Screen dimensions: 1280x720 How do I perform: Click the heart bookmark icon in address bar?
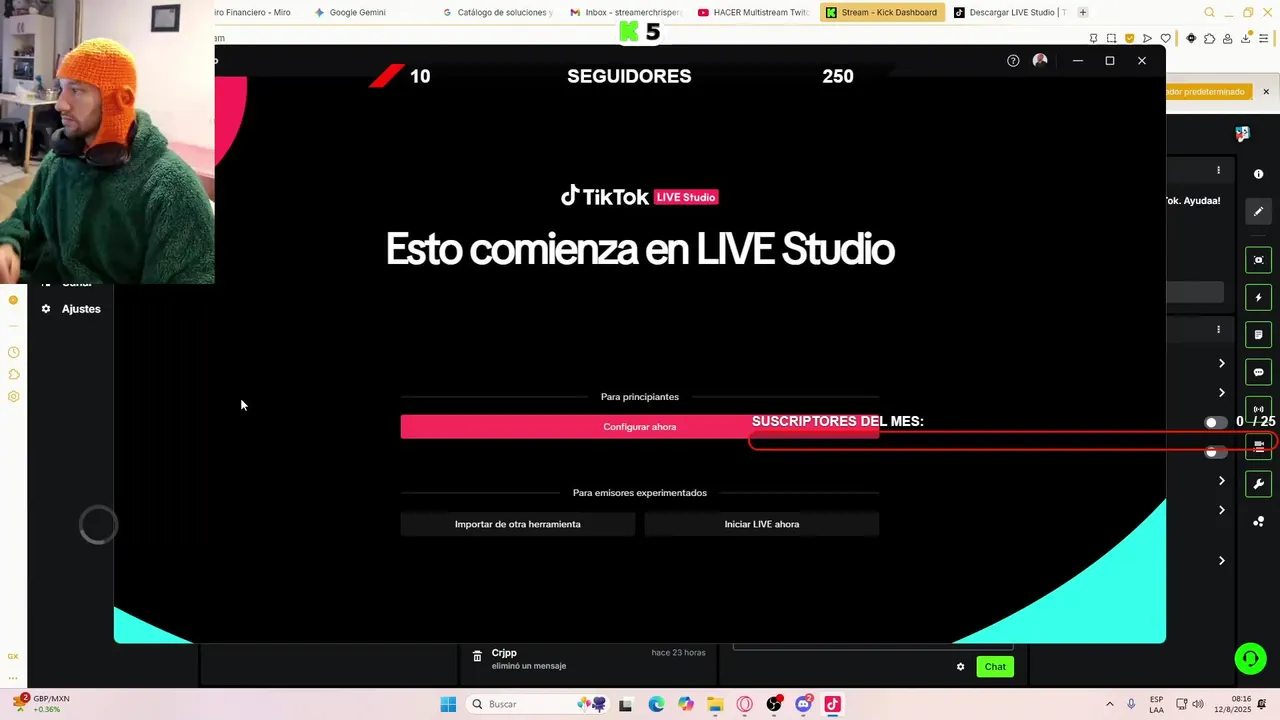(1165, 38)
